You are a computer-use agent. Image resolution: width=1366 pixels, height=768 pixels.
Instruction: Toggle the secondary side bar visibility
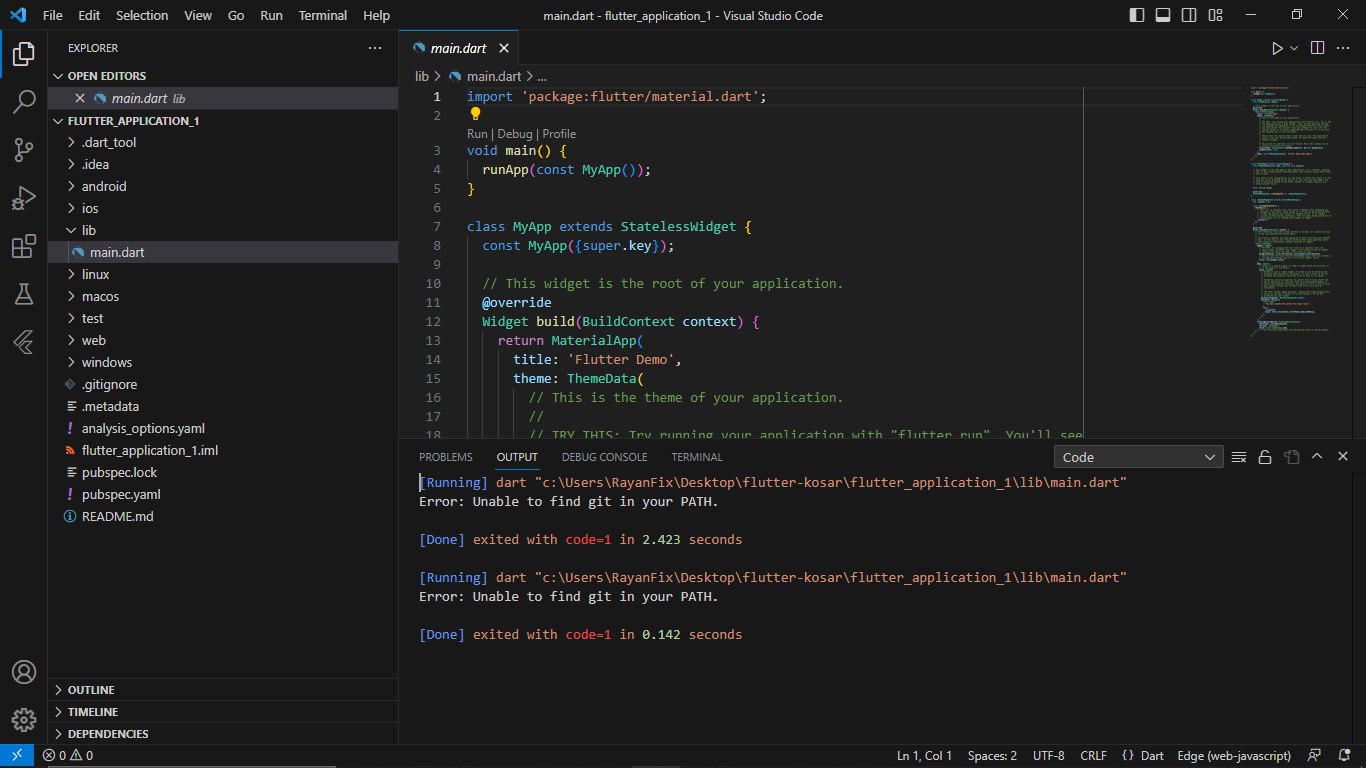click(x=1190, y=15)
